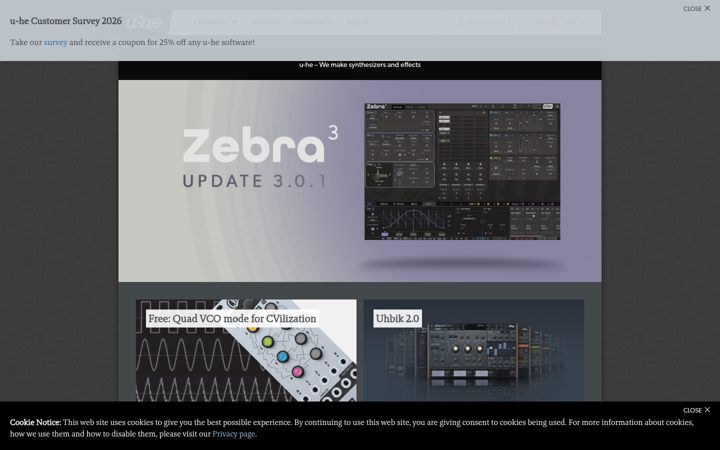Click the 'u-he Customer Survey 2026' heading
This screenshot has width=720, height=450.
(x=66, y=21)
